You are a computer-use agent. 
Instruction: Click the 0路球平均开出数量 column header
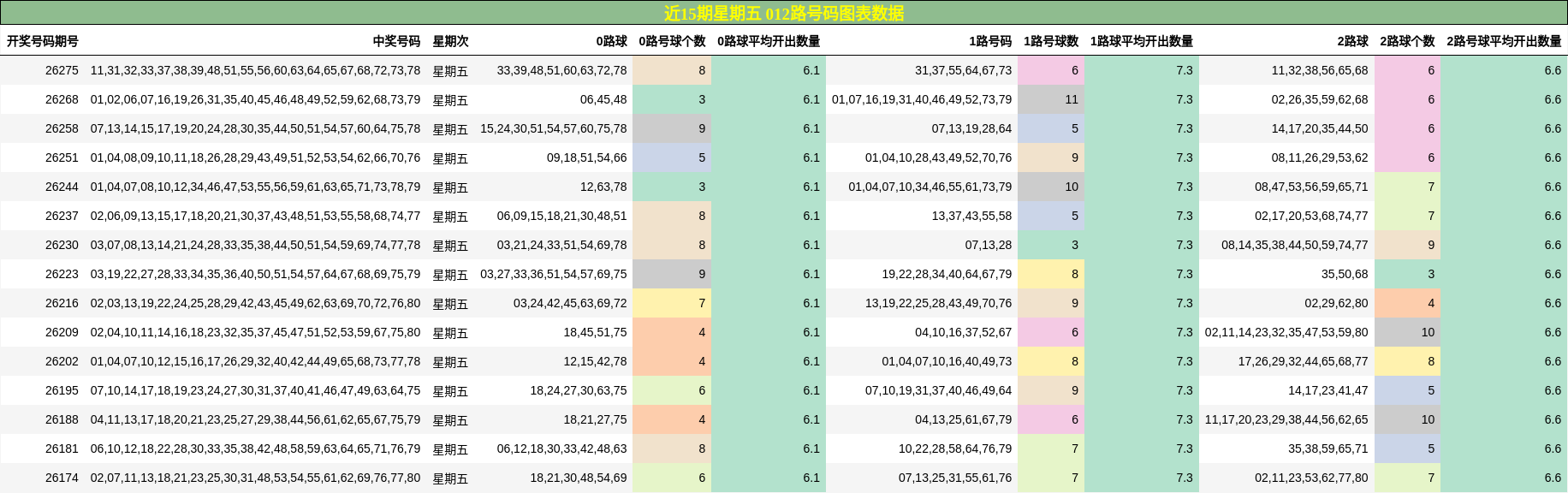tap(769, 41)
